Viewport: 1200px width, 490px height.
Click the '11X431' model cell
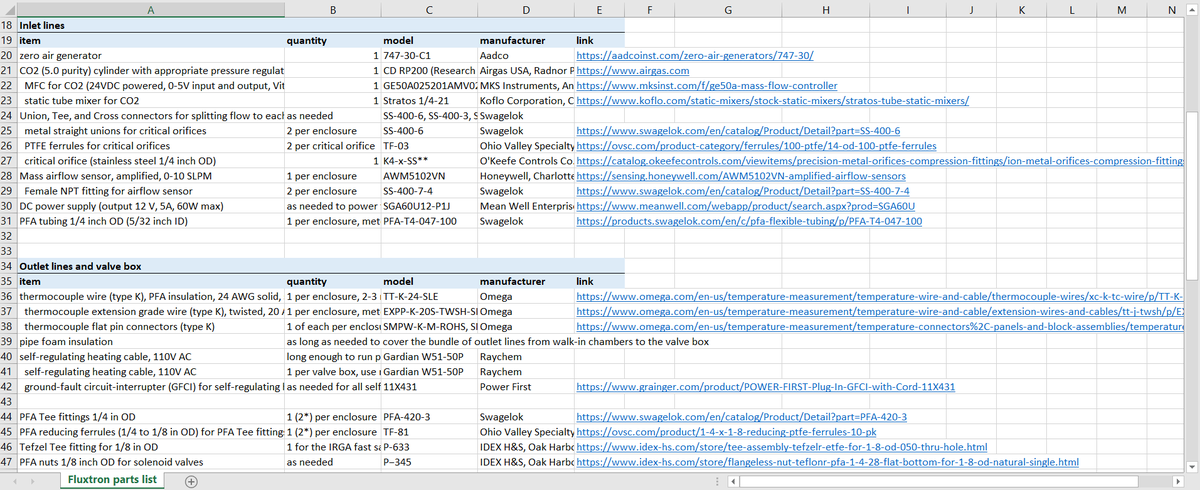429,387
